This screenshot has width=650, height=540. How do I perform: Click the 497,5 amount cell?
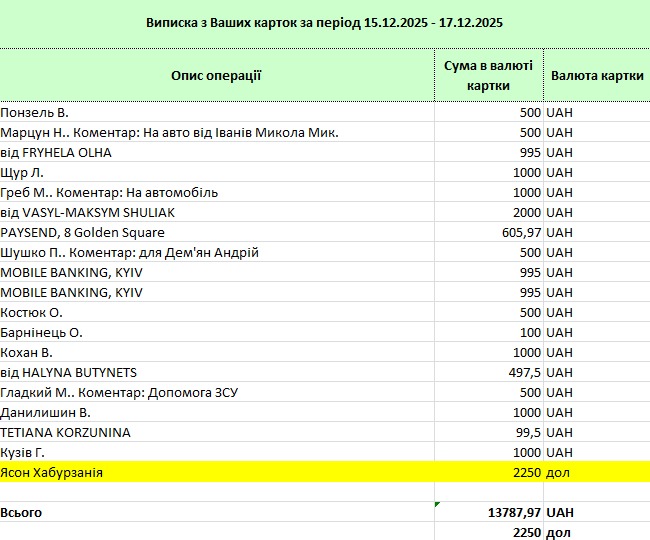[x=488, y=372]
